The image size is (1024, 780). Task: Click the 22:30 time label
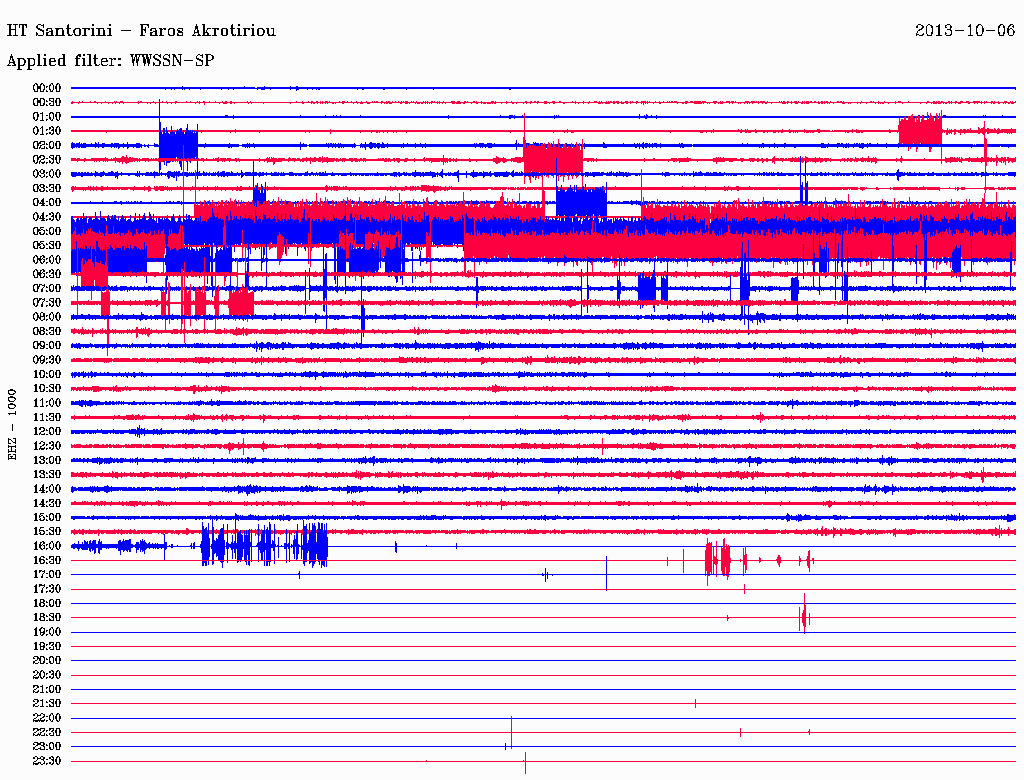[x=47, y=732]
